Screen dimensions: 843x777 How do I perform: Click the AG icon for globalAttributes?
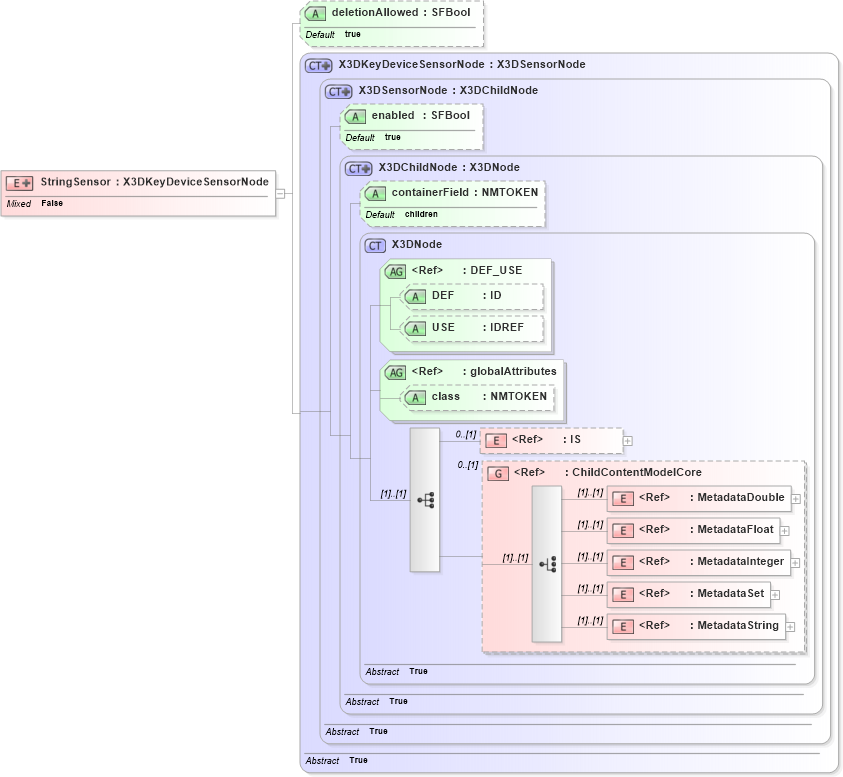396,373
